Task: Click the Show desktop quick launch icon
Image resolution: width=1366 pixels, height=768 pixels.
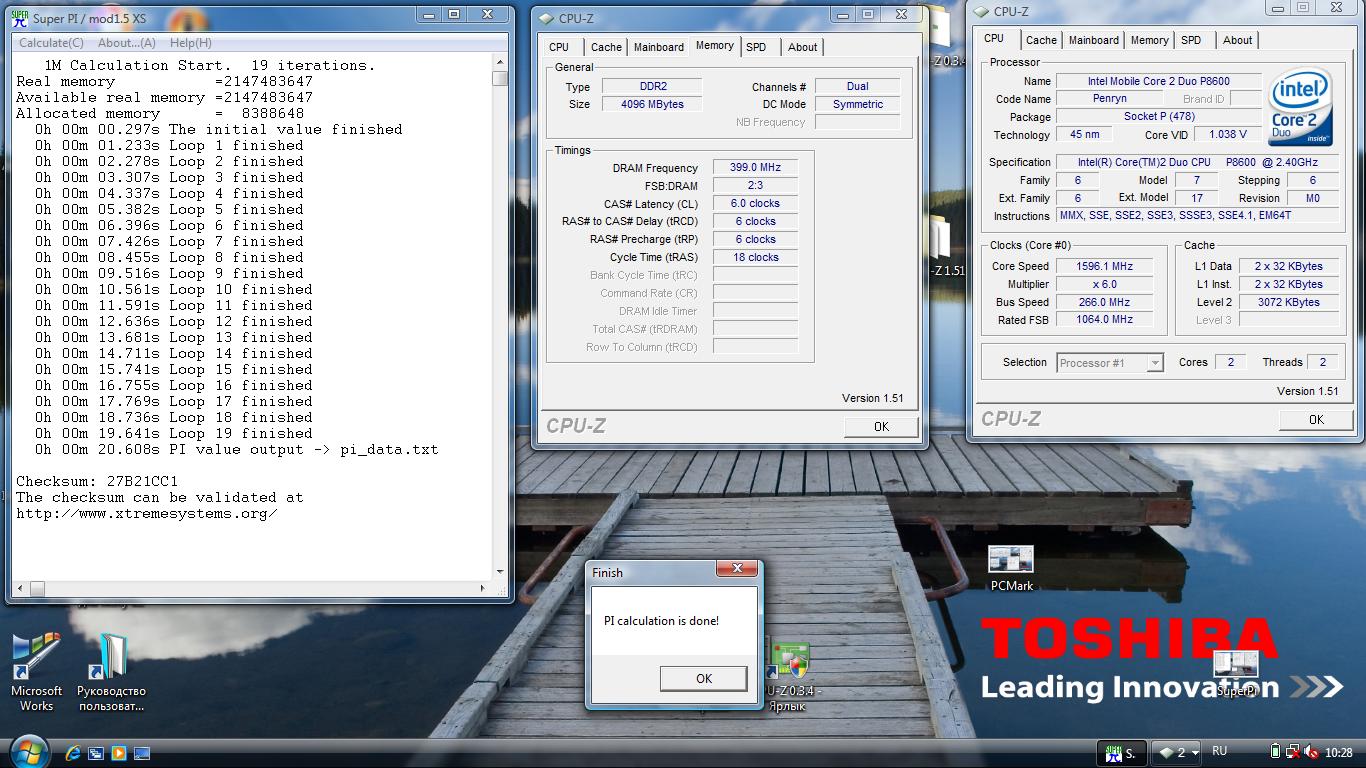Action: [x=142, y=752]
